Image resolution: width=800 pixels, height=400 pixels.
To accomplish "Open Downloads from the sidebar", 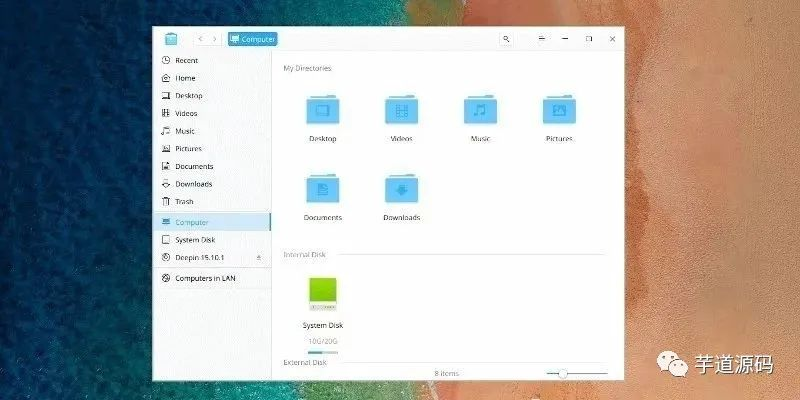I will tap(212, 184).
